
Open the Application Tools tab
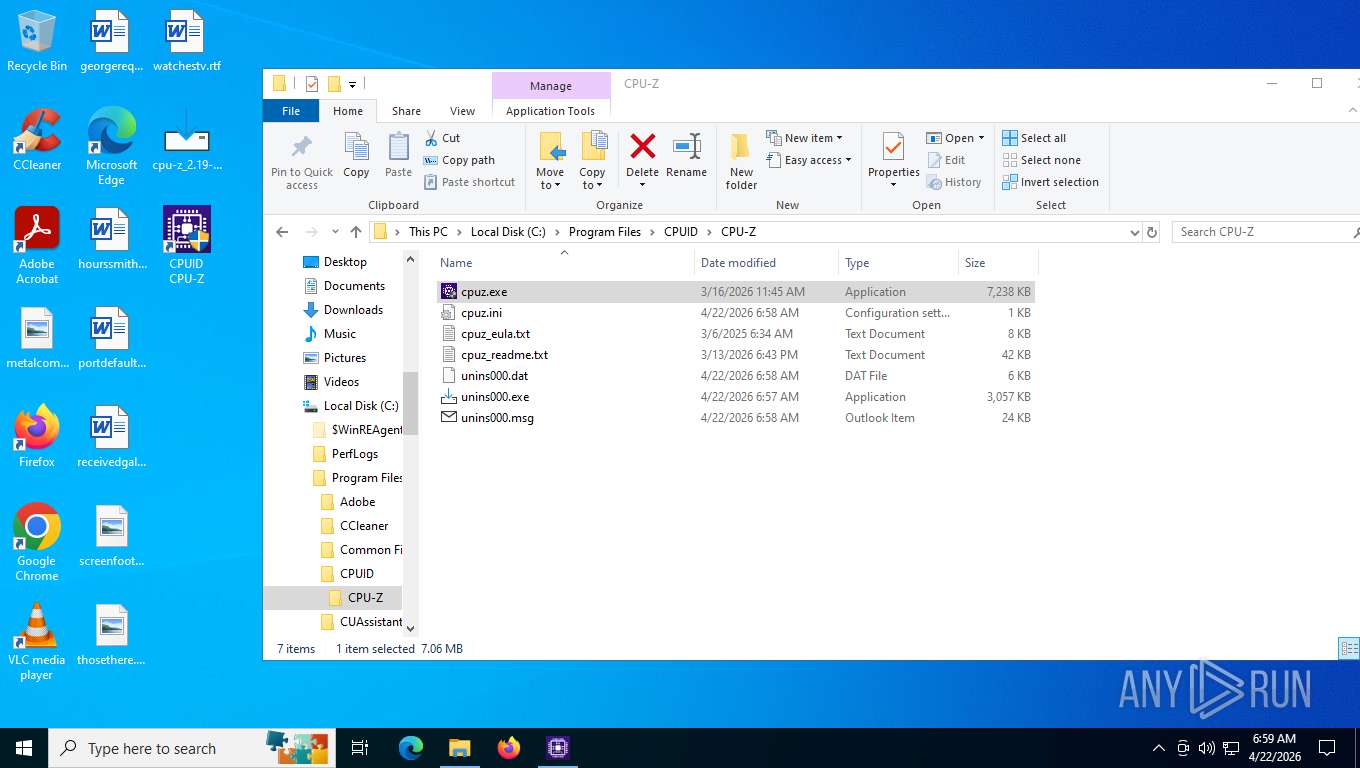coord(550,111)
